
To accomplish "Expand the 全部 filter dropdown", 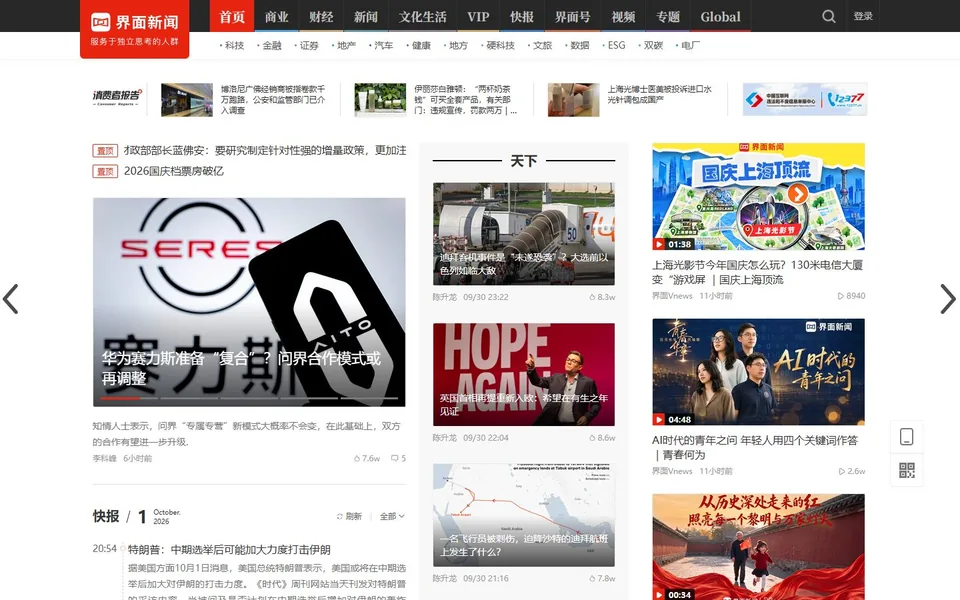I will (392, 516).
